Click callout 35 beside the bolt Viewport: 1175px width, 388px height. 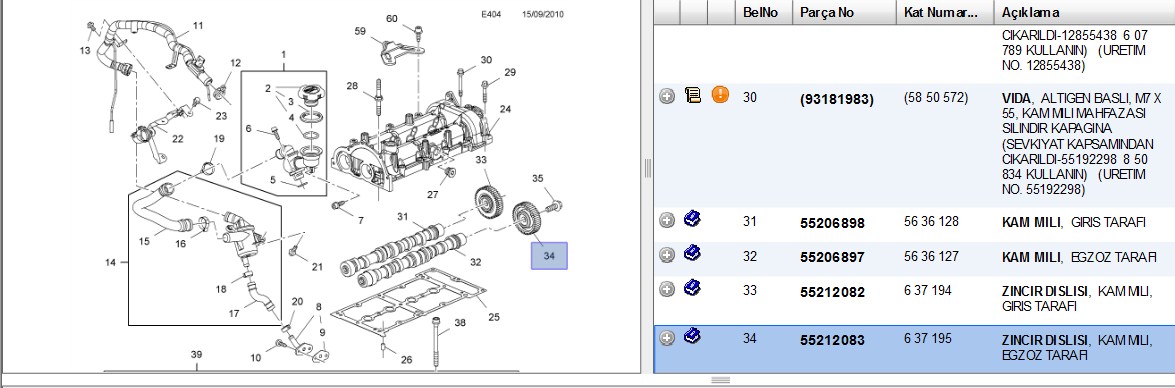tap(537, 178)
